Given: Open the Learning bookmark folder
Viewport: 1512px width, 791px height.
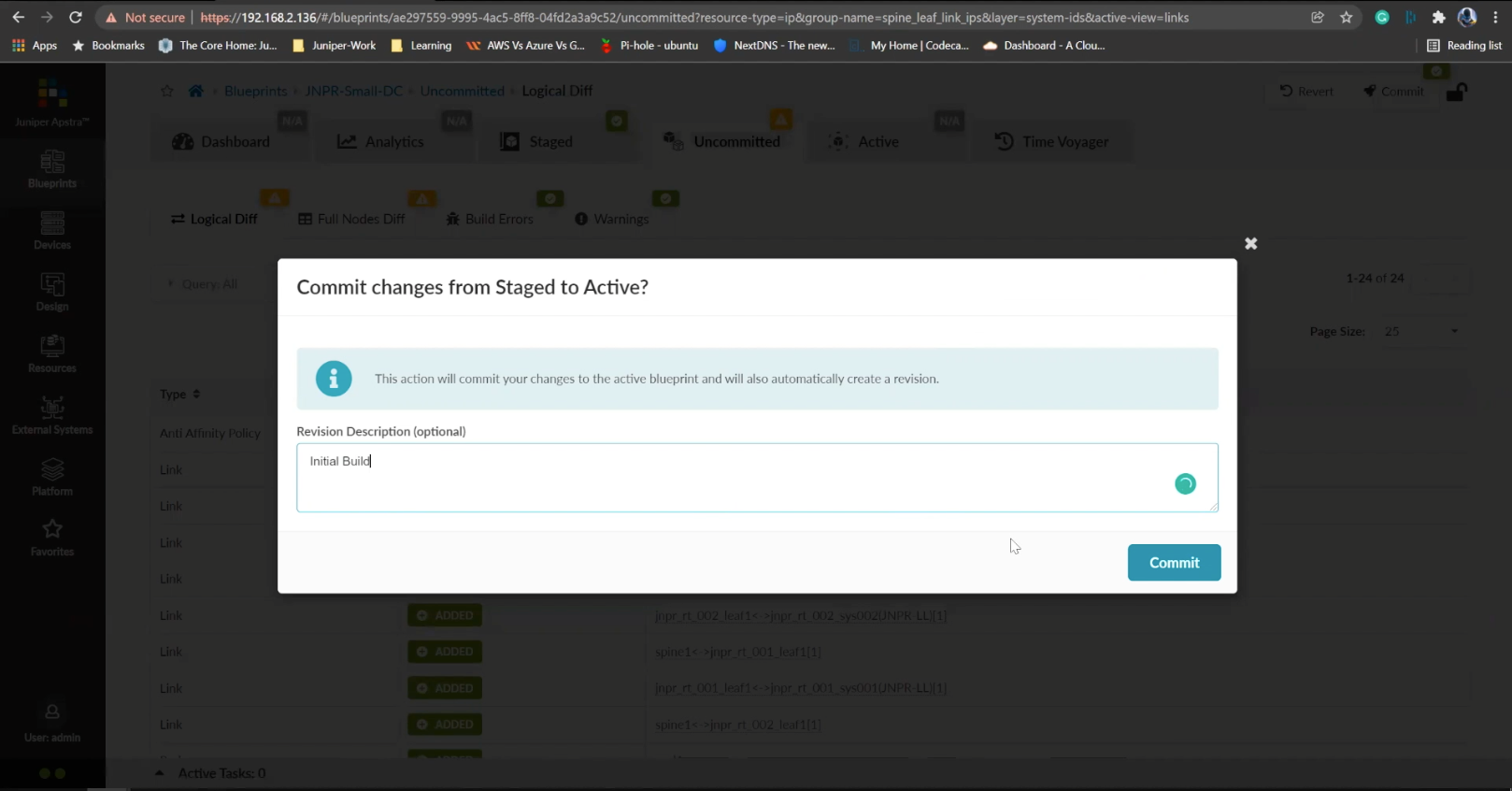Looking at the screenshot, I should coord(421,45).
